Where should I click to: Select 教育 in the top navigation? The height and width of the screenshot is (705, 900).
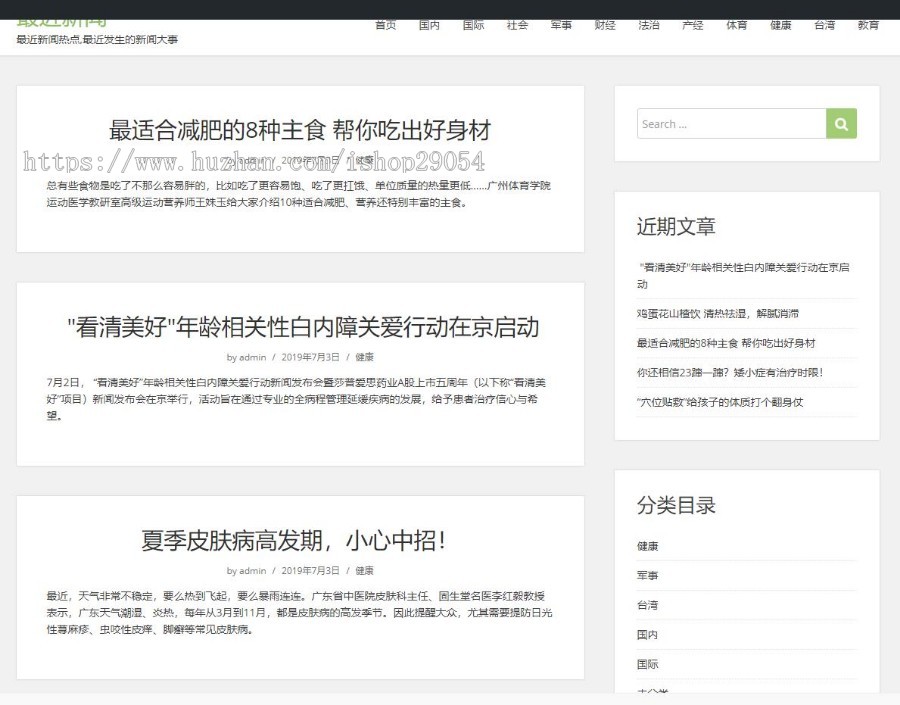[x=867, y=26]
